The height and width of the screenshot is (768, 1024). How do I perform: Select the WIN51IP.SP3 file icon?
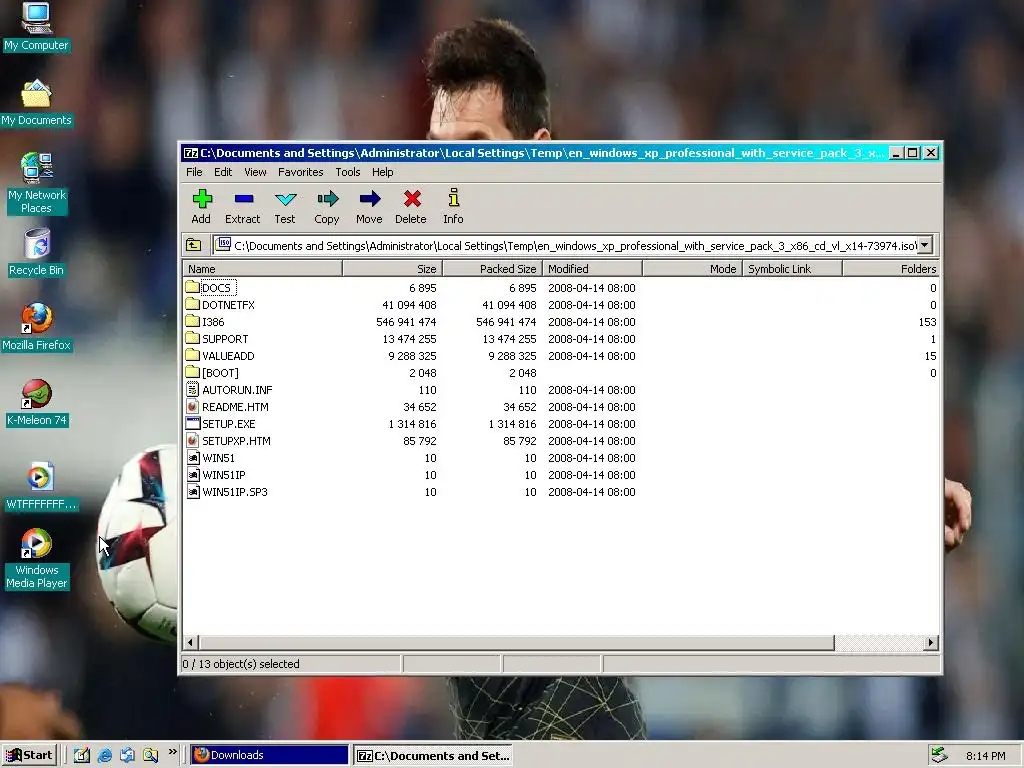coord(193,491)
